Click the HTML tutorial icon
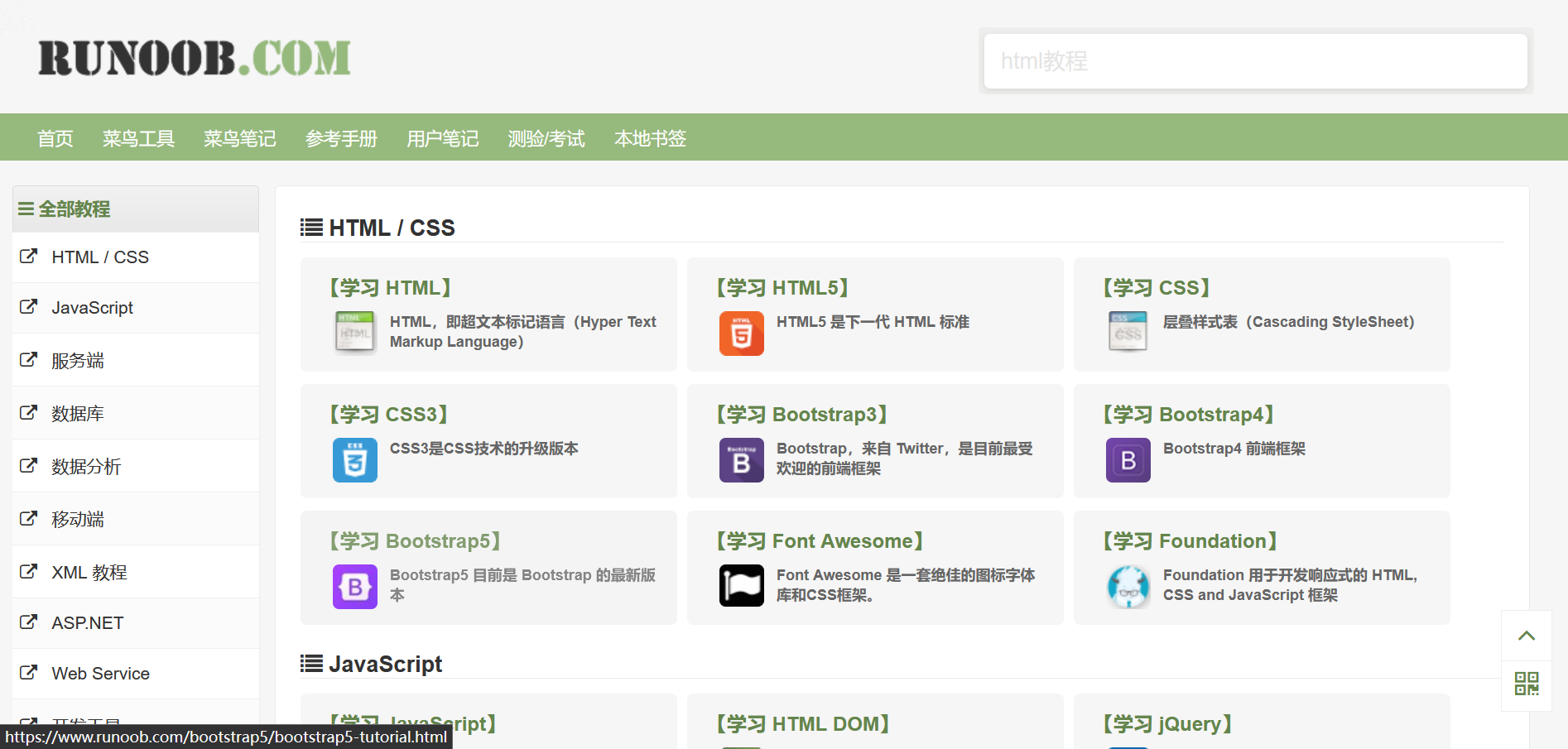Screen dimensions: 1568x749 (x=355, y=334)
